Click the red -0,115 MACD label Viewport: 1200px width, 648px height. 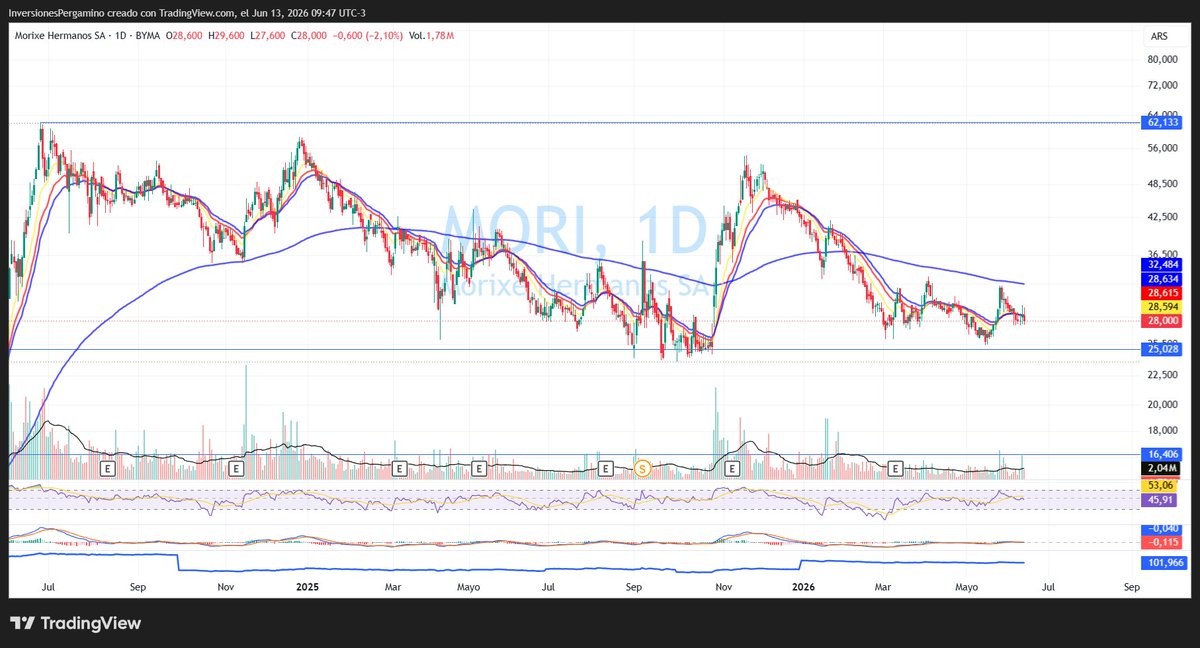click(1160, 541)
